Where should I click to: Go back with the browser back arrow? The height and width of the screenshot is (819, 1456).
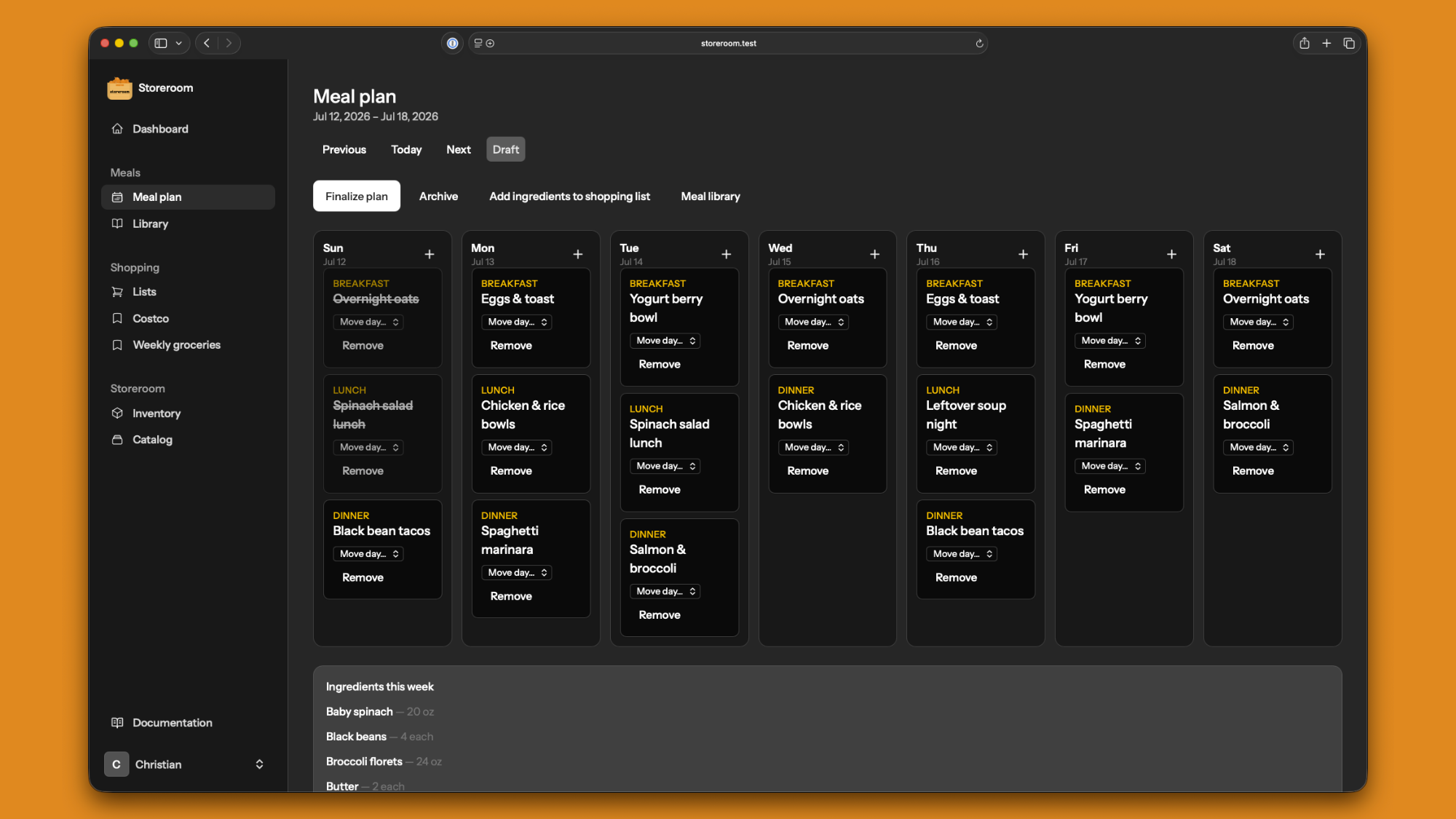pyautogui.click(x=207, y=43)
